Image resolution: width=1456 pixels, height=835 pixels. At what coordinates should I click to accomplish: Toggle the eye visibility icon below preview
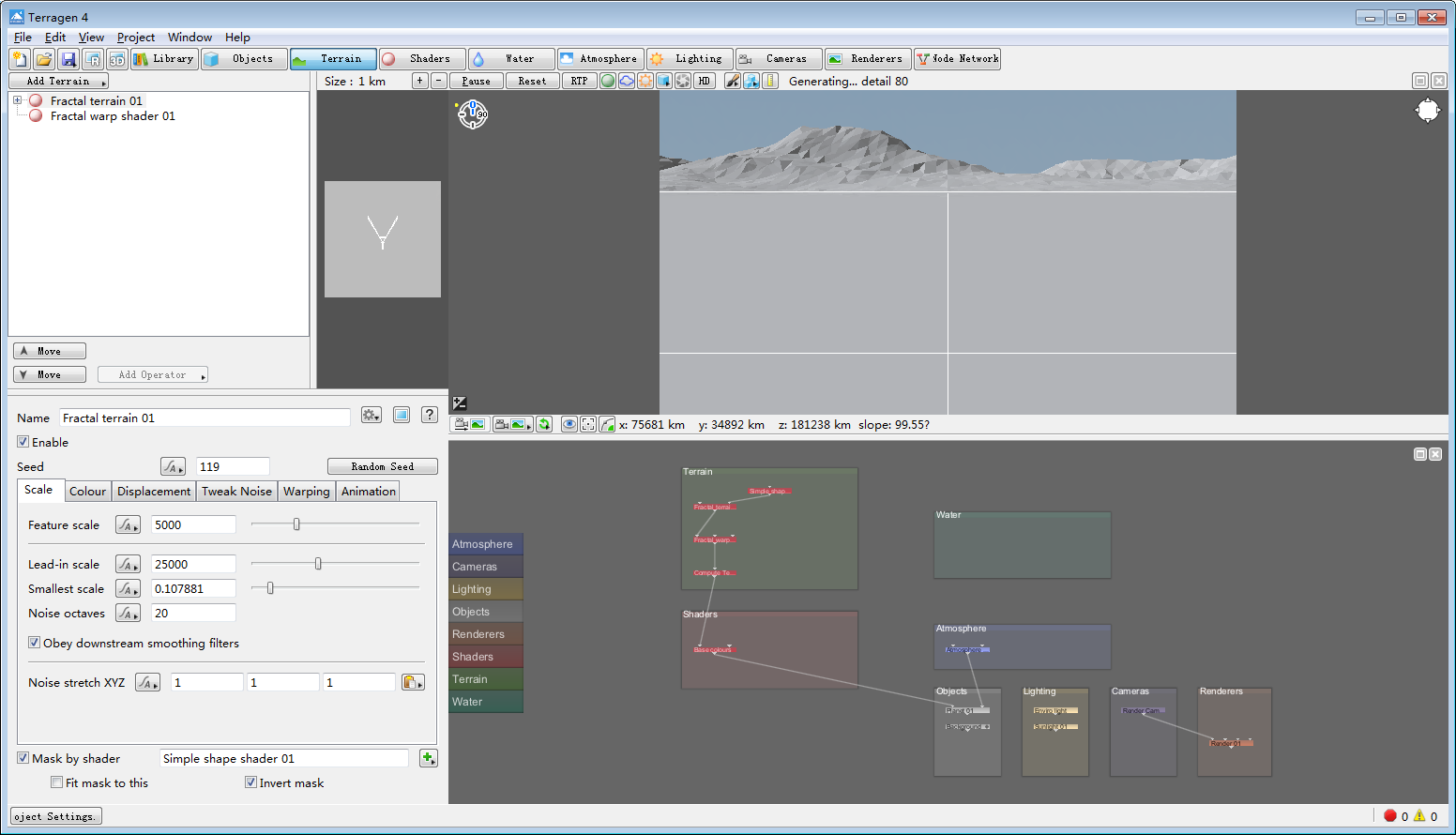coord(569,425)
